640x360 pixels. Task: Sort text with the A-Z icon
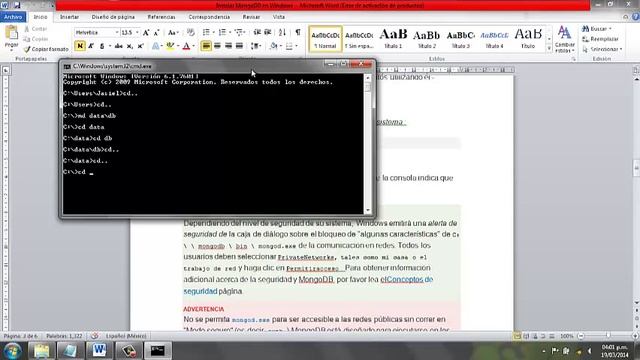tap(282, 32)
